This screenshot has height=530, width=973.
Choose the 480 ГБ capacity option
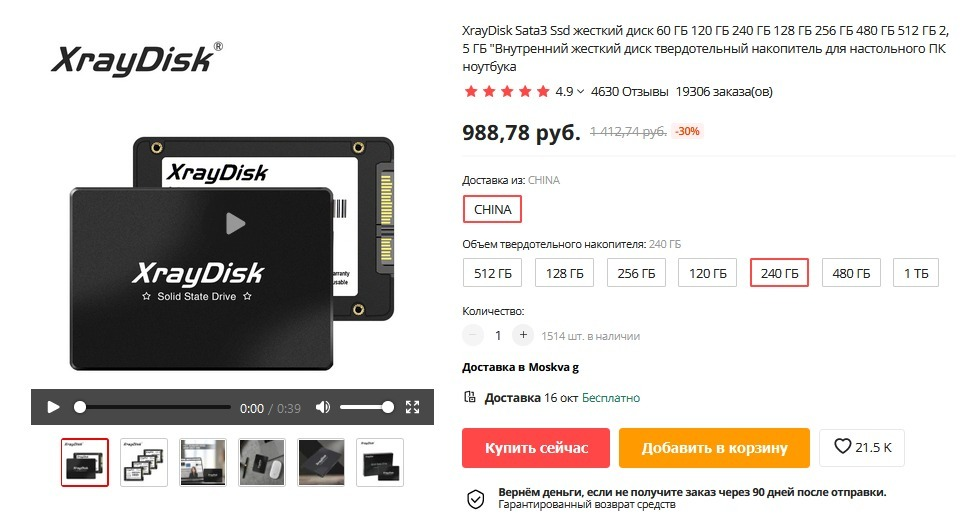tap(851, 273)
